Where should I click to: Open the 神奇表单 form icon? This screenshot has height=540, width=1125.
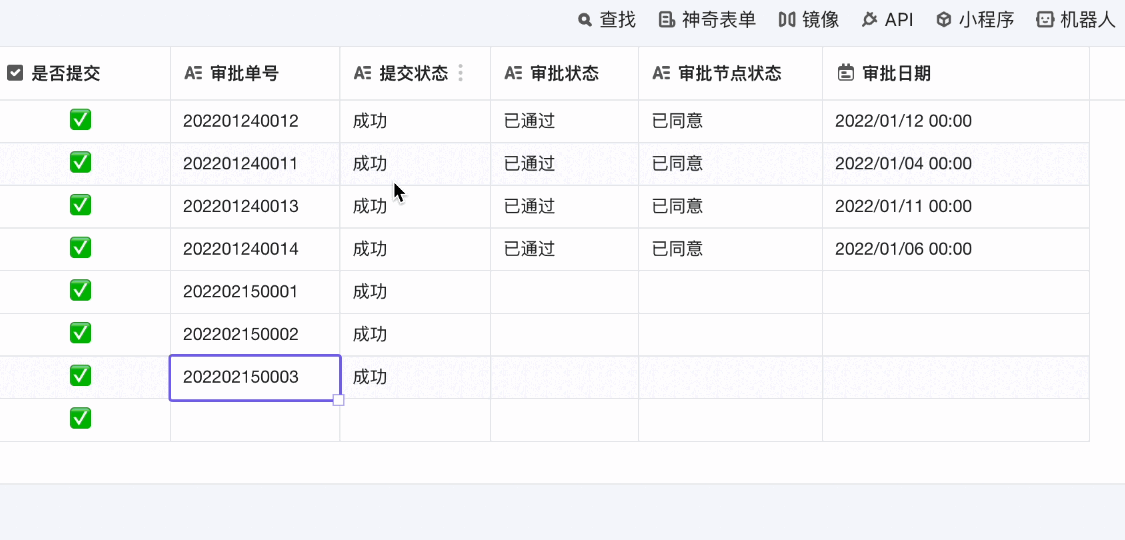coord(667,19)
